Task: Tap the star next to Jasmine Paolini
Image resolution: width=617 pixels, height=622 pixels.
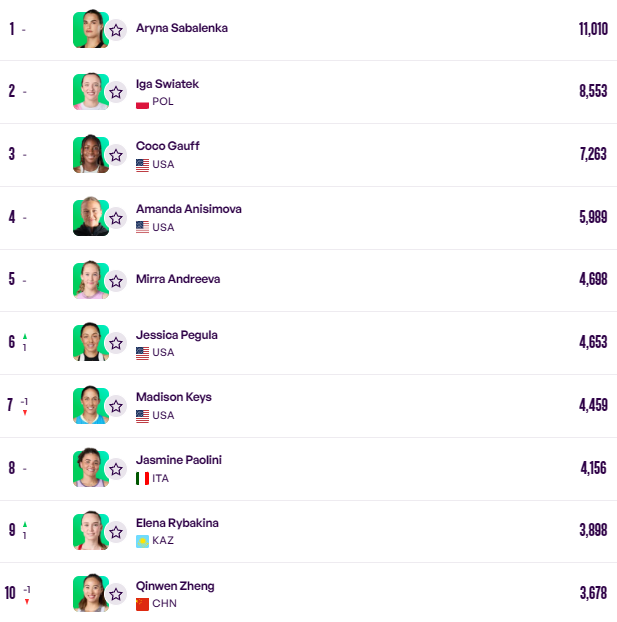Action: (x=116, y=469)
